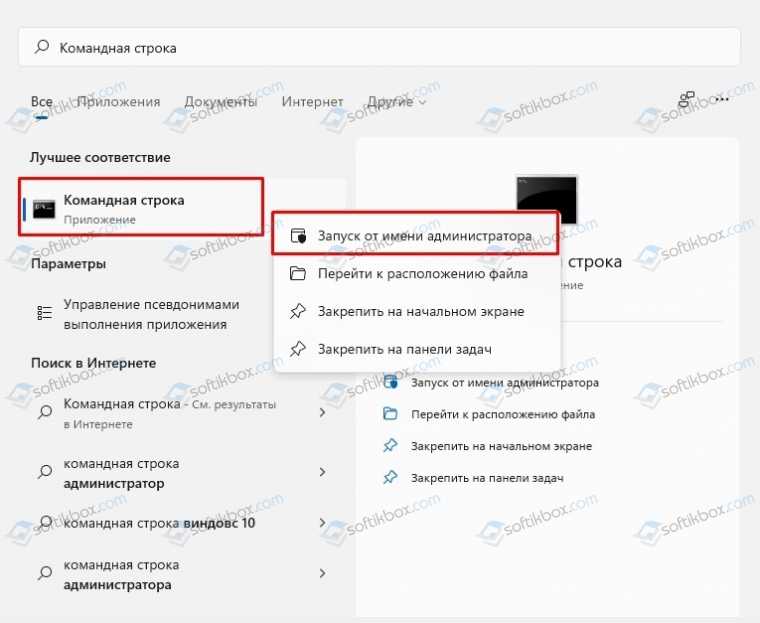Click the pin icon beside начальном экране in context menu
The width and height of the screenshot is (760, 623).
point(298,311)
